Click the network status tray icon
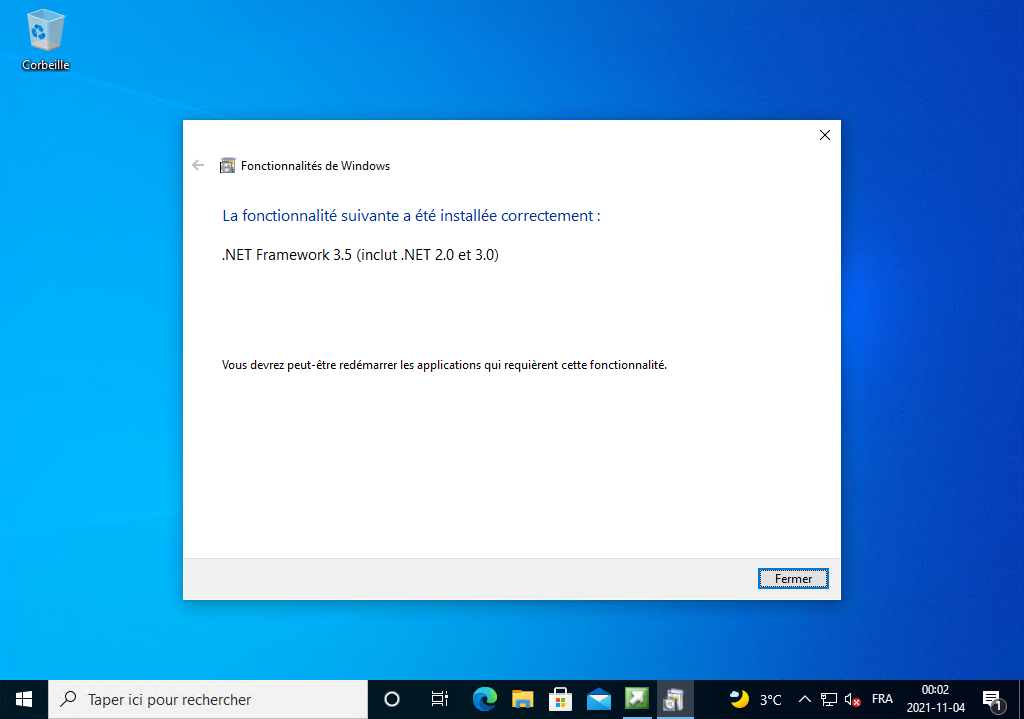Image resolution: width=1024 pixels, height=719 pixels. click(829, 699)
